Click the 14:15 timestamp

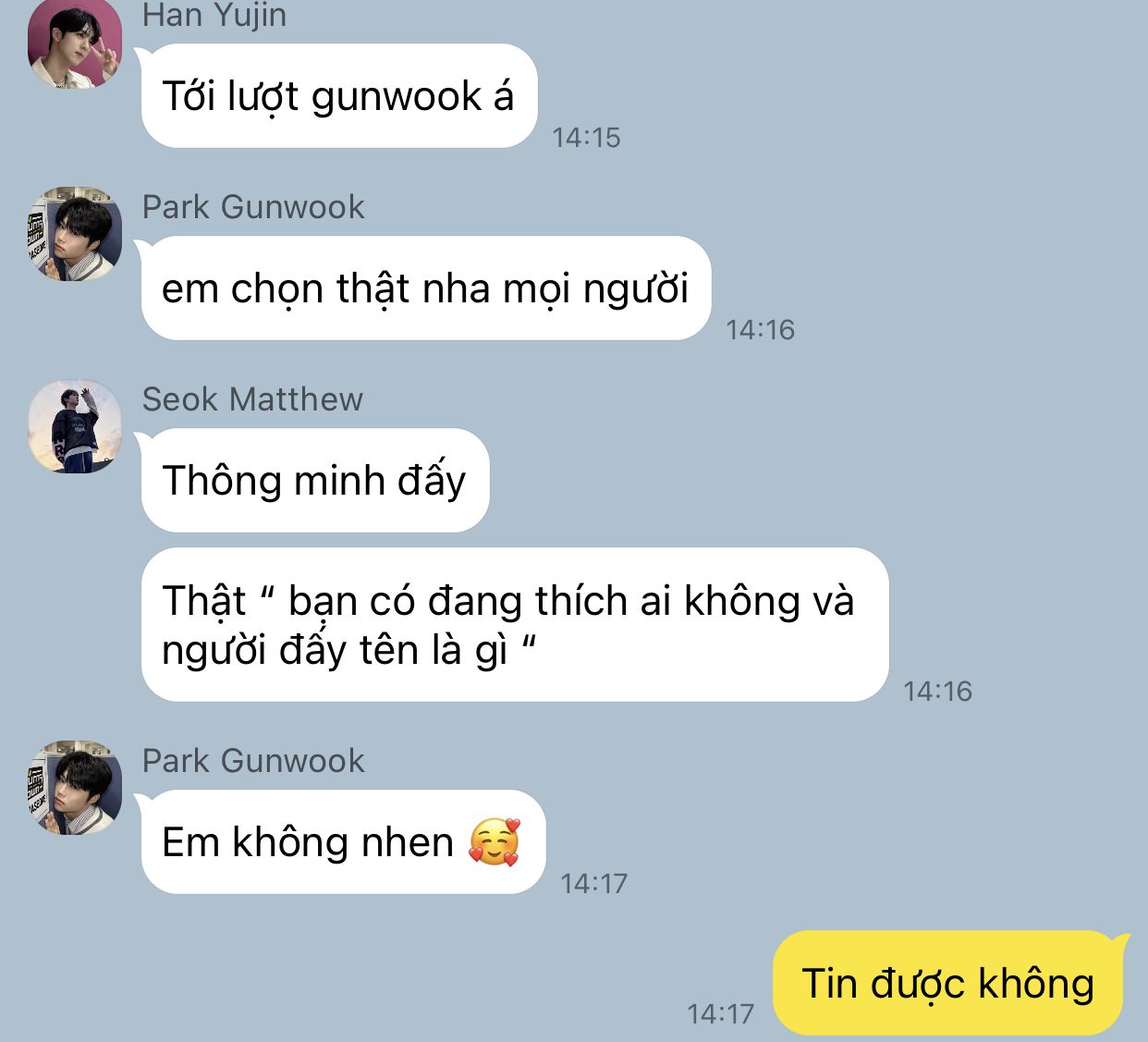[586, 138]
